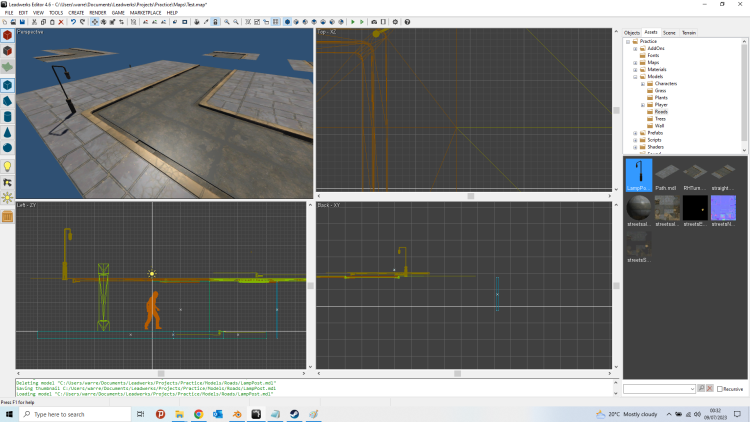
Task: Click the Save floppy disk icon
Action: coord(24,21)
